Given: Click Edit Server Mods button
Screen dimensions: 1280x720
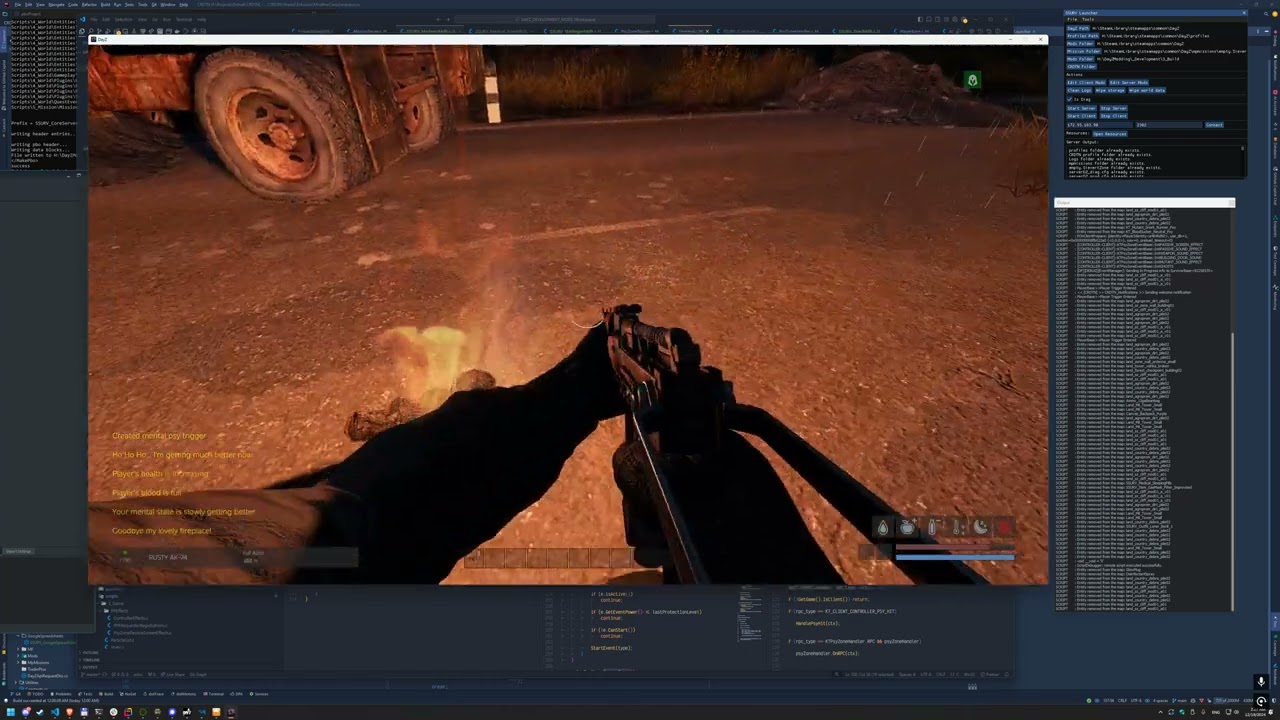Looking at the screenshot, I should [1129, 82].
